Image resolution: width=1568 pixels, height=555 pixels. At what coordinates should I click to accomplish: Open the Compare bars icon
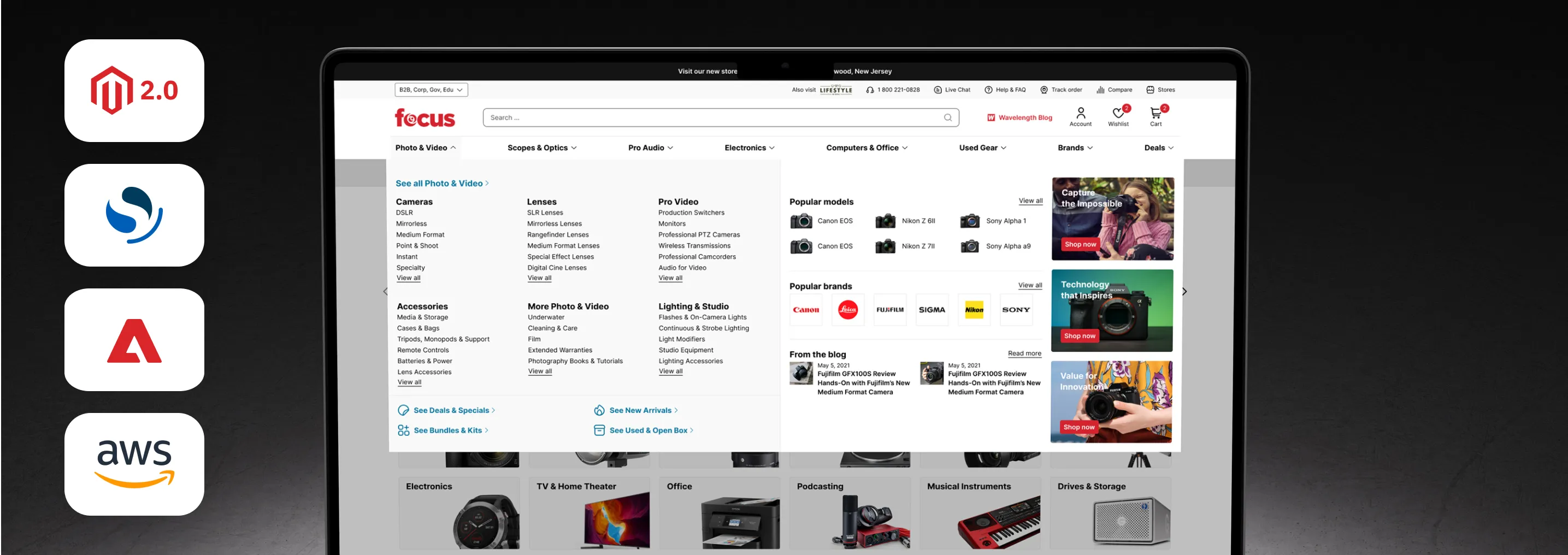[1100, 90]
